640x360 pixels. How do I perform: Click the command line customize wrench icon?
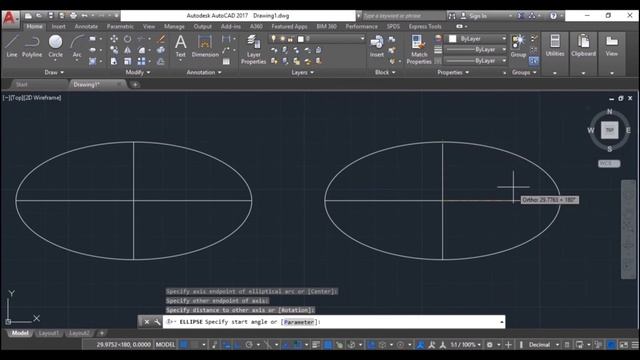(x=157, y=322)
